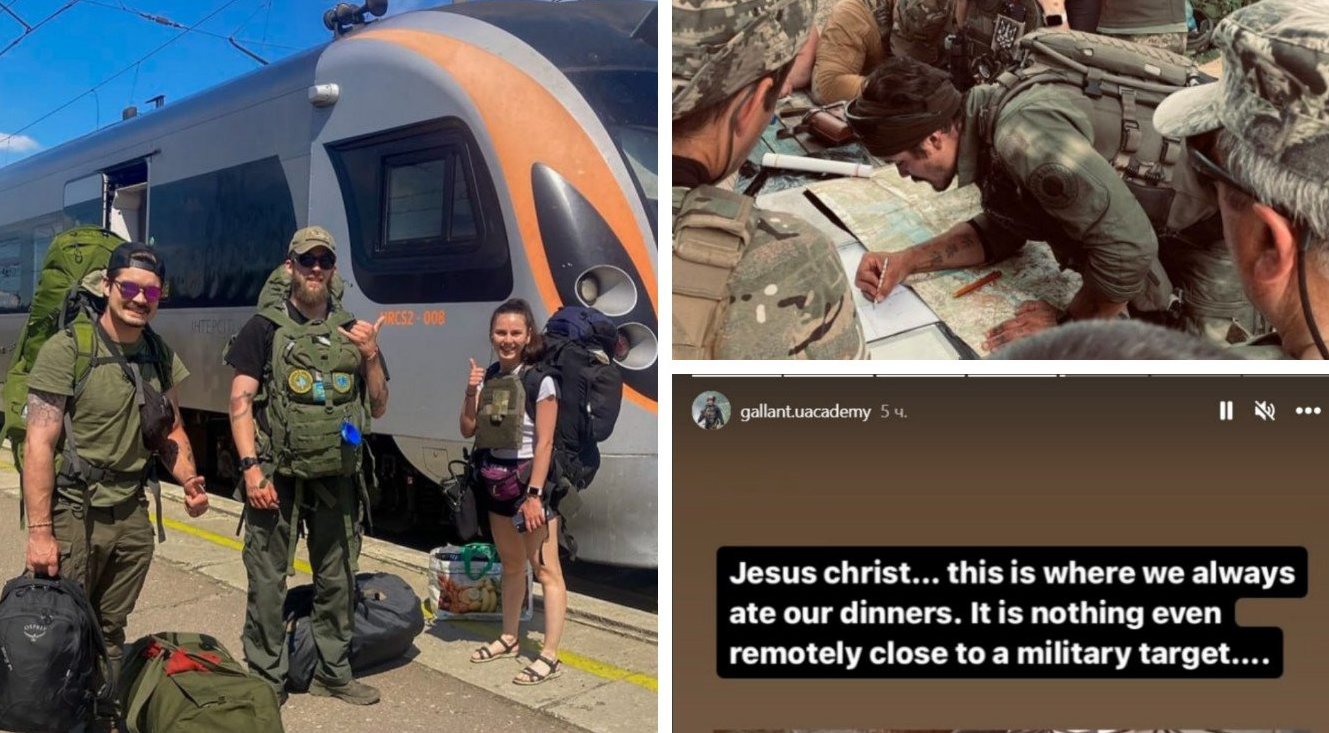Click the '5 ч.' story timestamp
Image resolution: width=1329 pixels, height=733 pixels.
tap(894, 412)
